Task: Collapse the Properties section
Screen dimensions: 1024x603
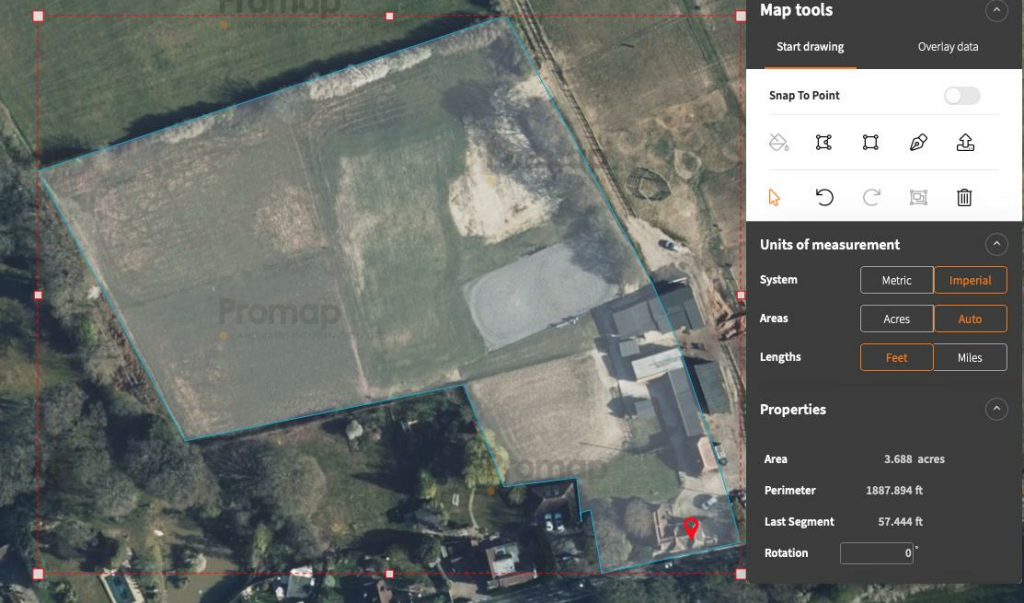Action: click(x=997, y=408)
